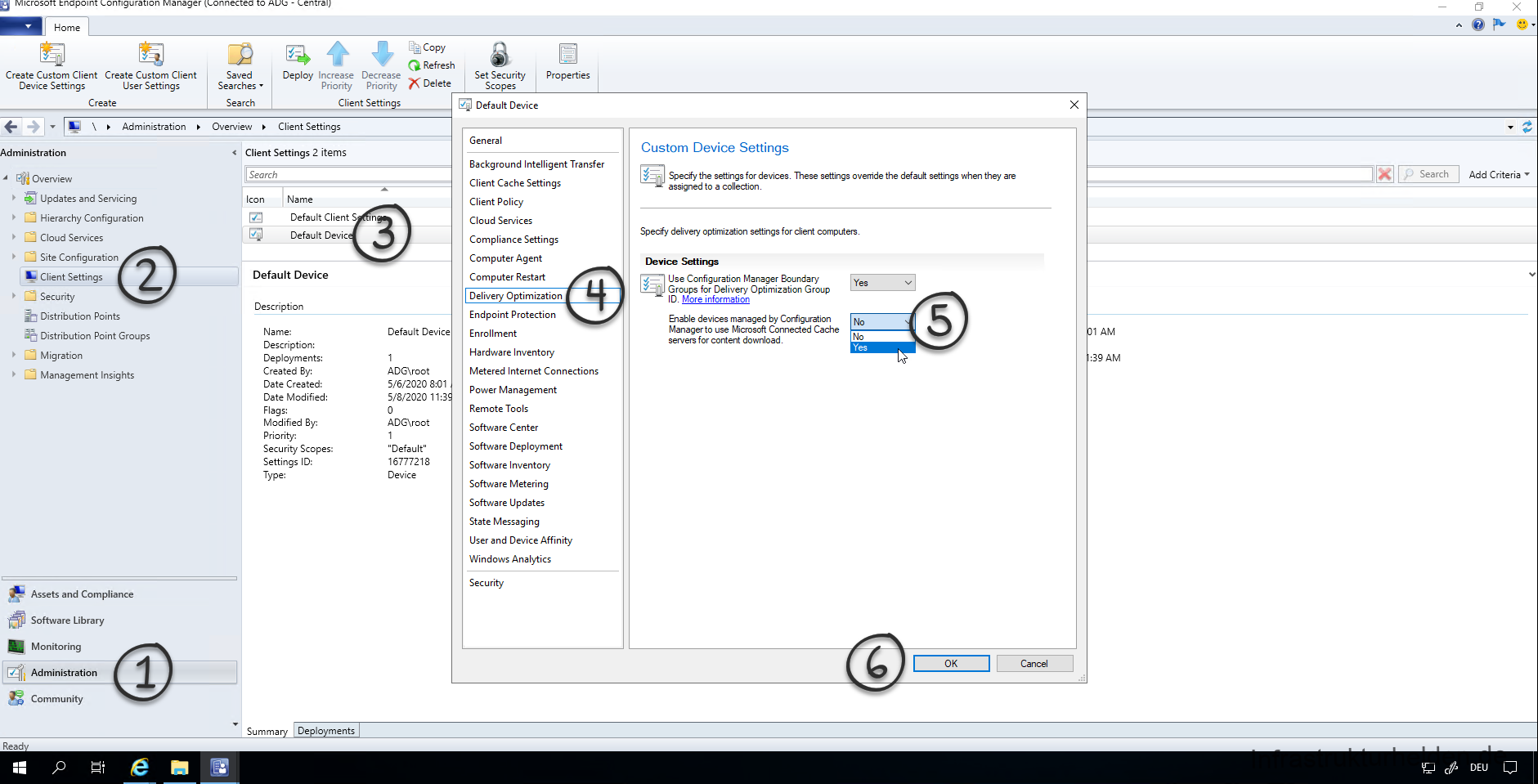Screen dimensions: 1538x784
Task: Click the forward navigation arrow
Action: pos(33,127)
